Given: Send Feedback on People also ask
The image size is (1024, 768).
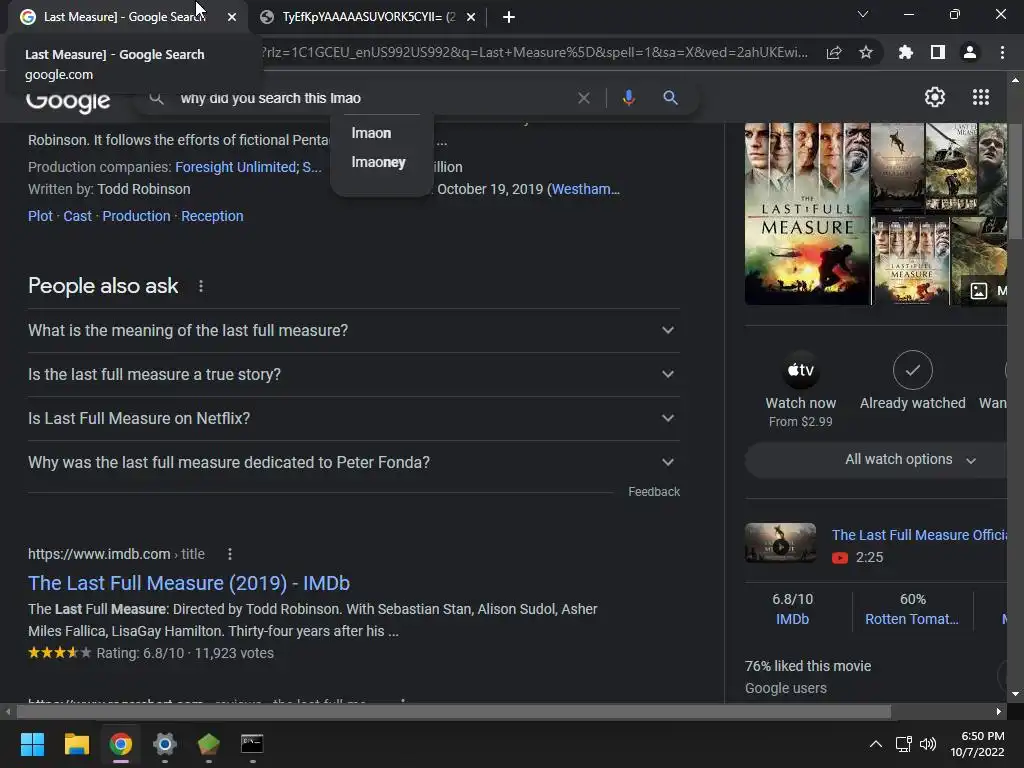Looking at the screenshot, I should (654, 492).
